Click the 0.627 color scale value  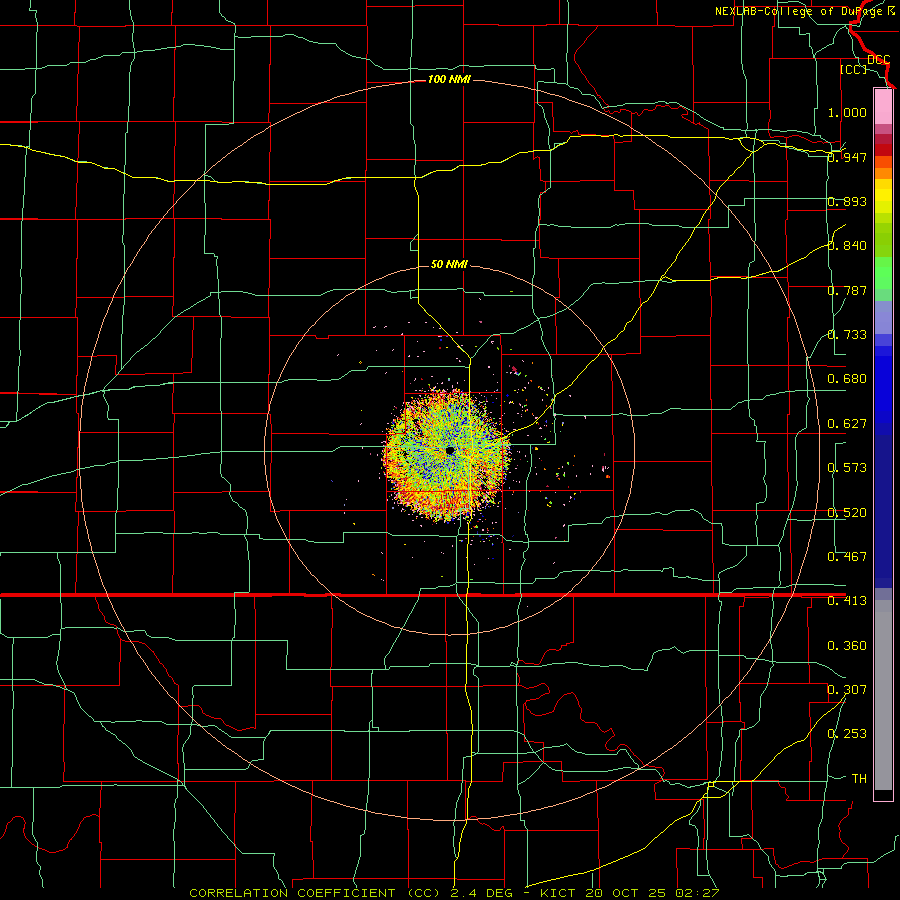click(x=847, y=424)
